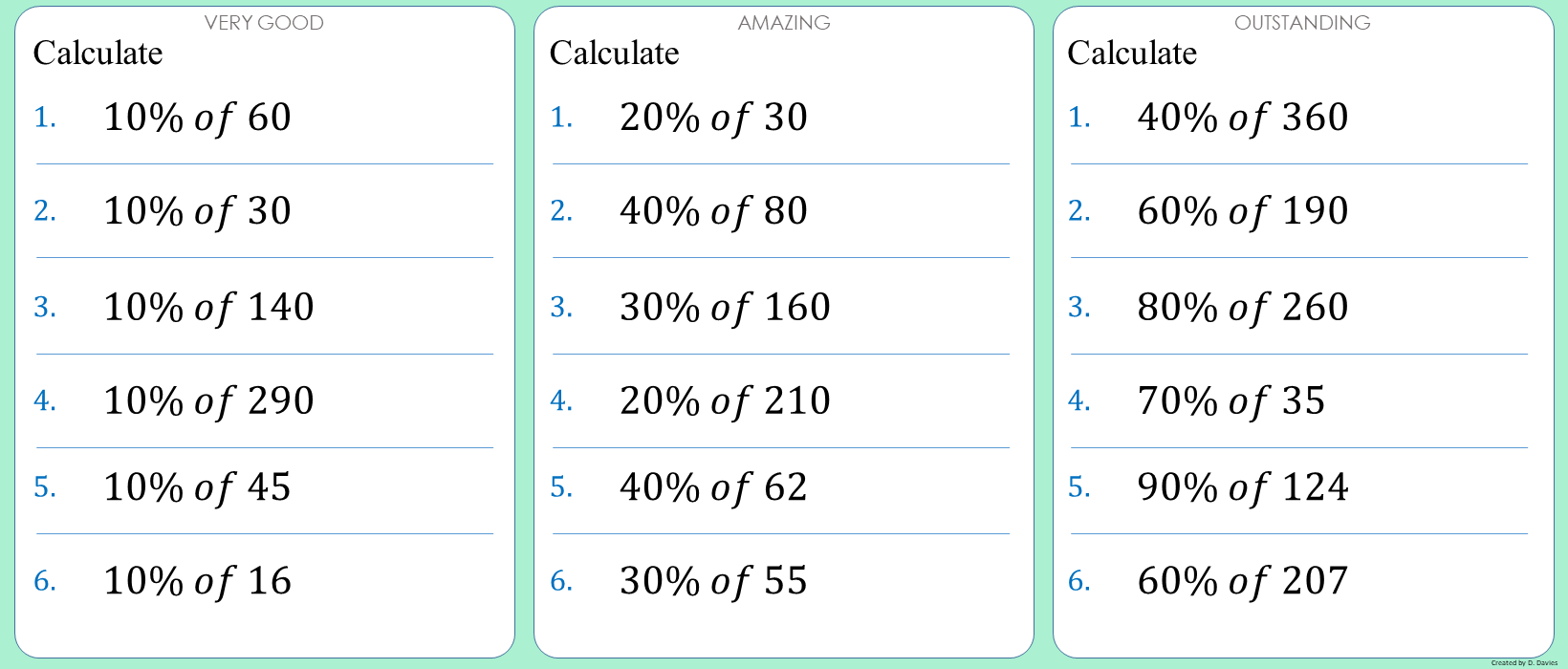This screenshot has height=669, width=1568.
Task: Click the "Calculate" title in OUTSTANDING card
Action: 1132,54
